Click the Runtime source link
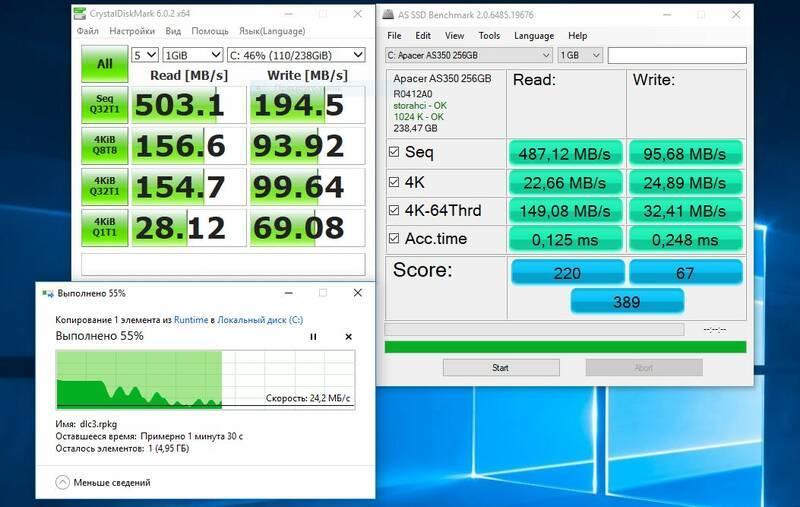Viewport: 800px width, 507px height. click(x=191, y=320)
